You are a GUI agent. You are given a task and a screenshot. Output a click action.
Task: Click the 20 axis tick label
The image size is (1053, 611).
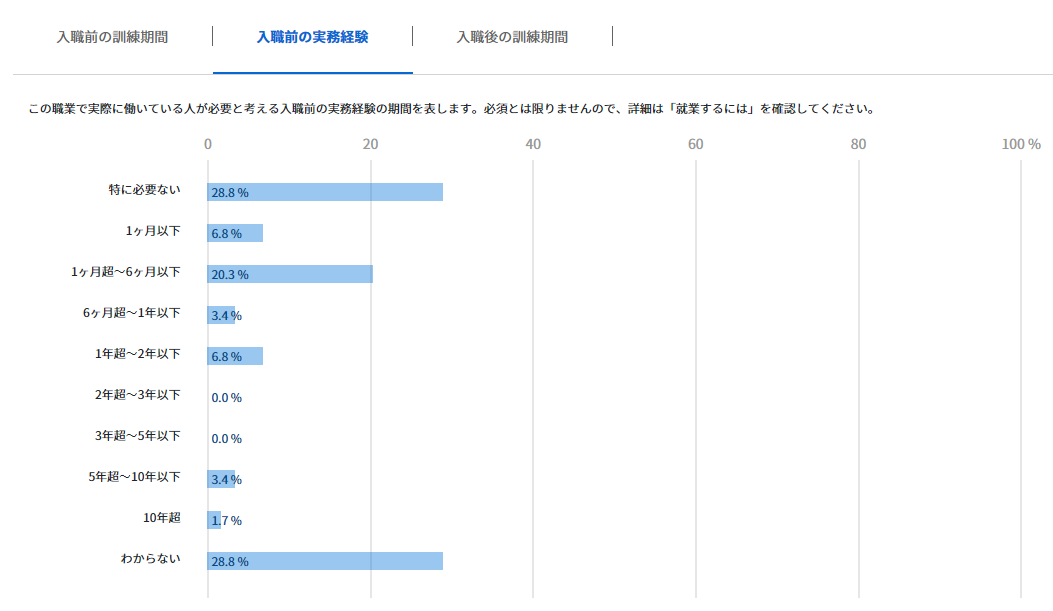pos(370,144)
